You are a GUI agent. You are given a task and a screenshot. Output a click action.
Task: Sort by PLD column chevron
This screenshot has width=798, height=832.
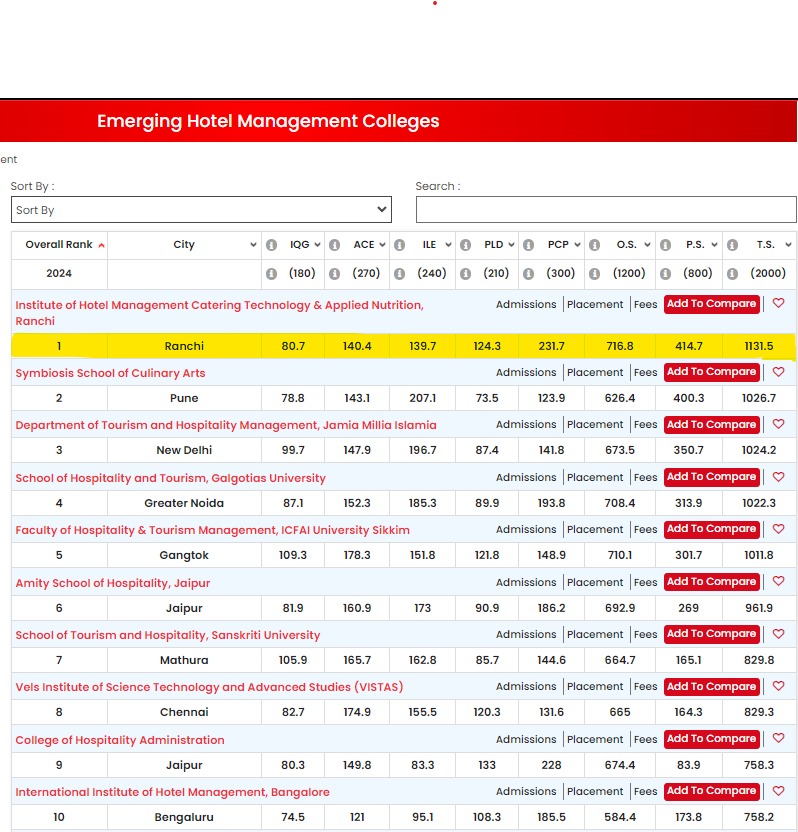coord(511,245)
